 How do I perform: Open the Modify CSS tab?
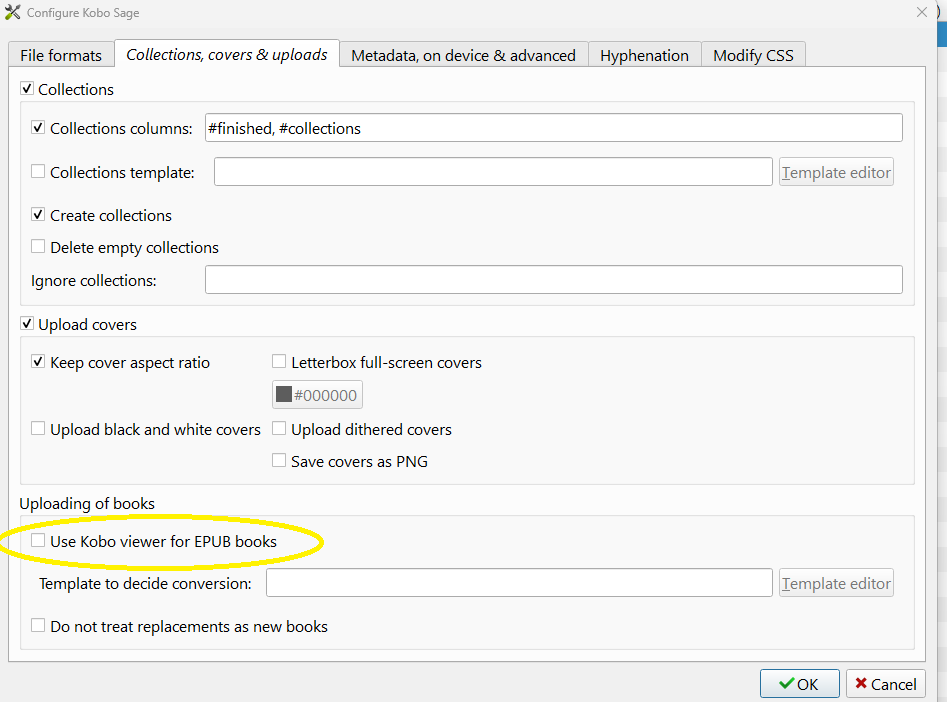[753, 56]
